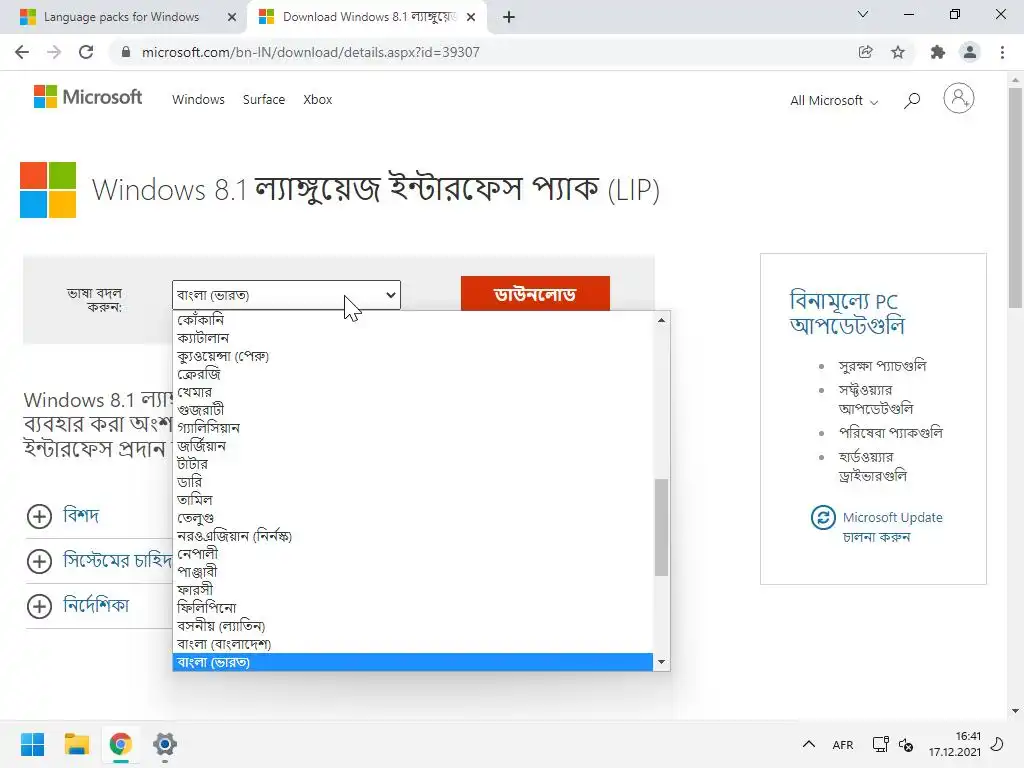This screenshot has height=768, width=1024.
Task: Expand the সিস্টেমের চাহিদা section
Action: click(x=99, y=560)
